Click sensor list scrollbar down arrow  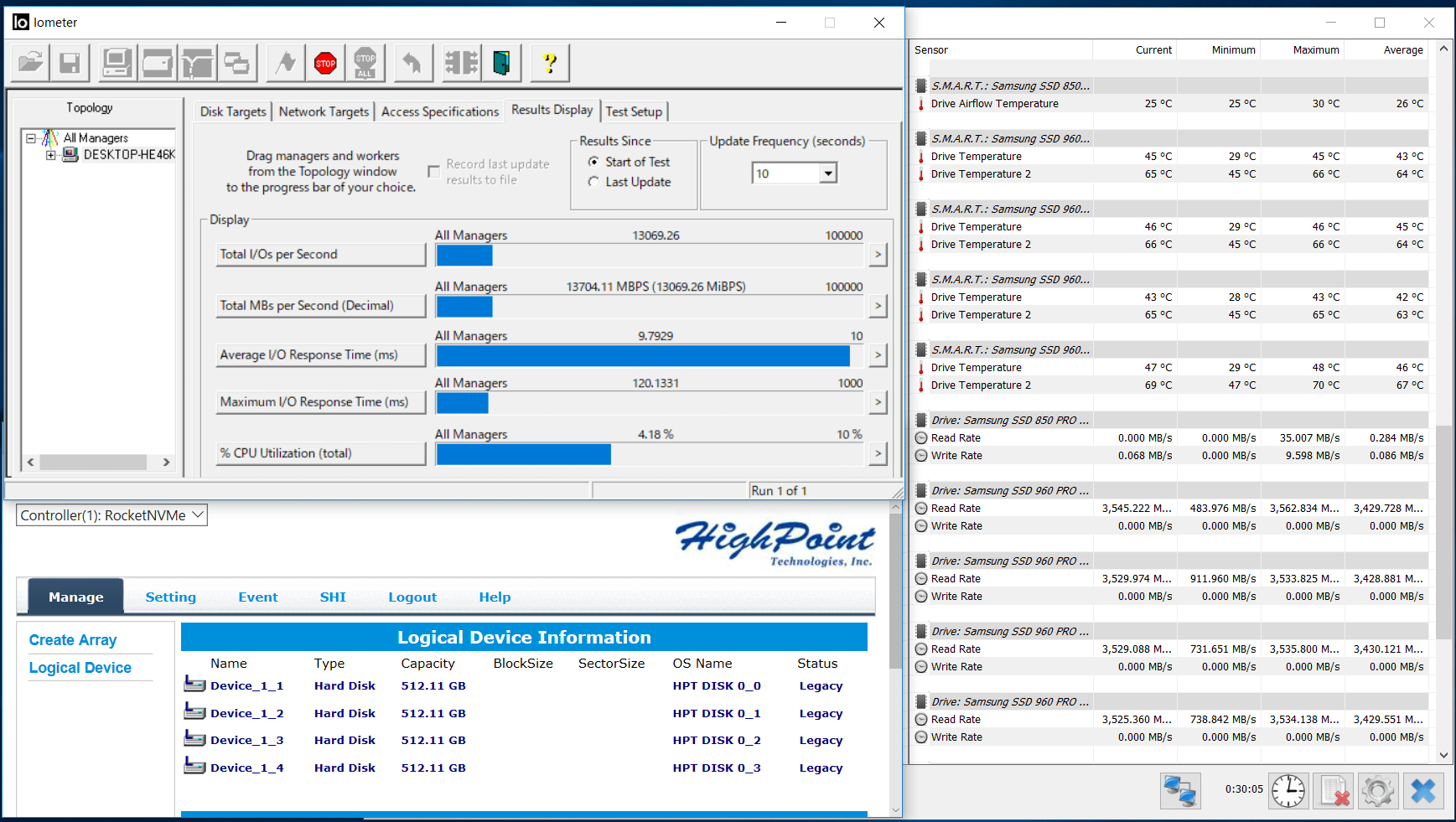[x=1443, y=755]
